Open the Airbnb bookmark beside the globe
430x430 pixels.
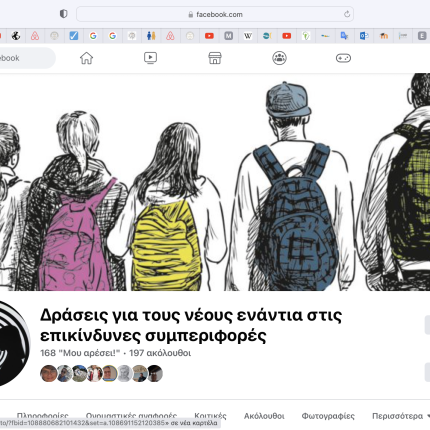click(x=35, y=36)
